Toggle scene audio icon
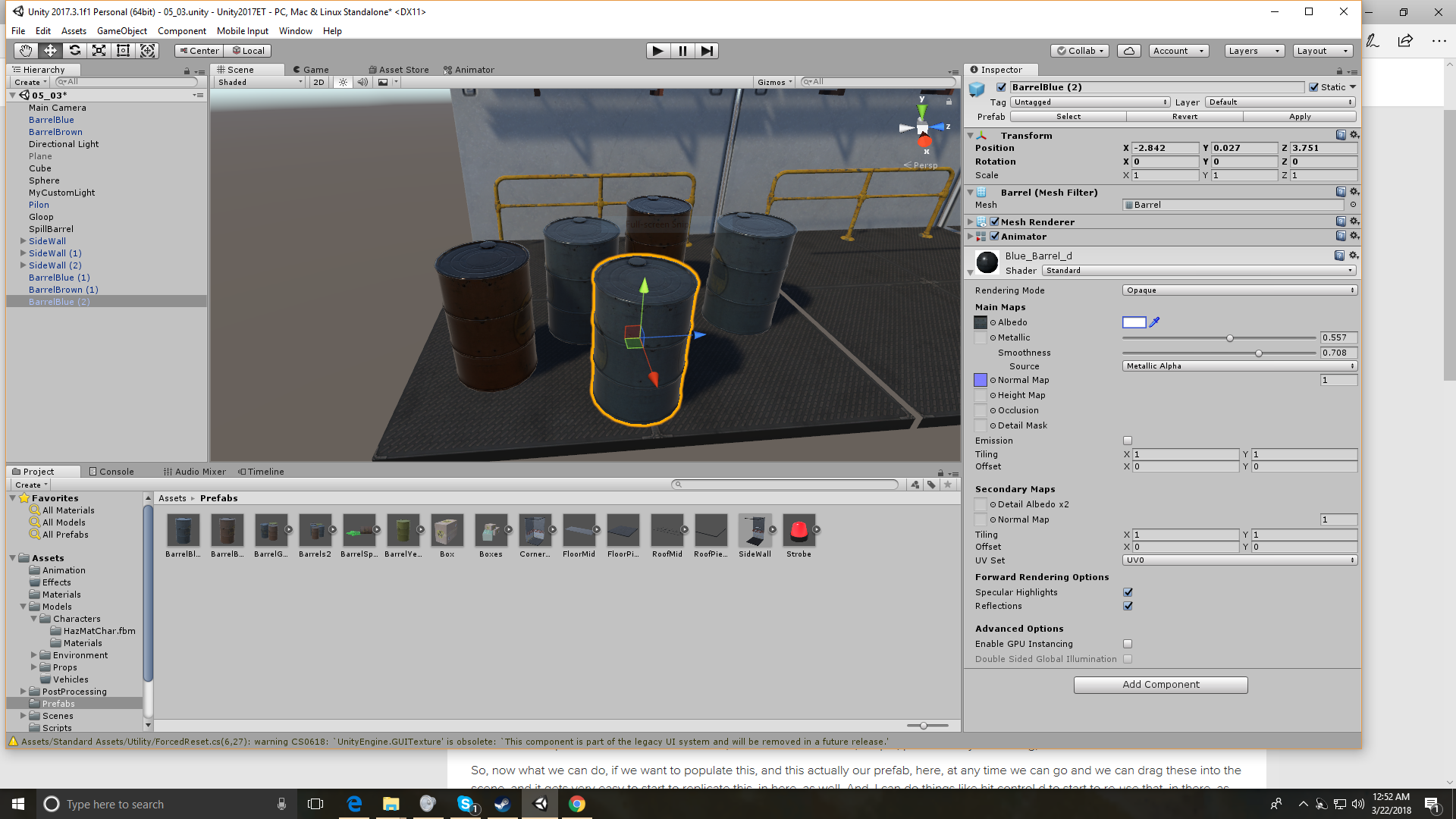1456x819 pixels. coord(362,82)
